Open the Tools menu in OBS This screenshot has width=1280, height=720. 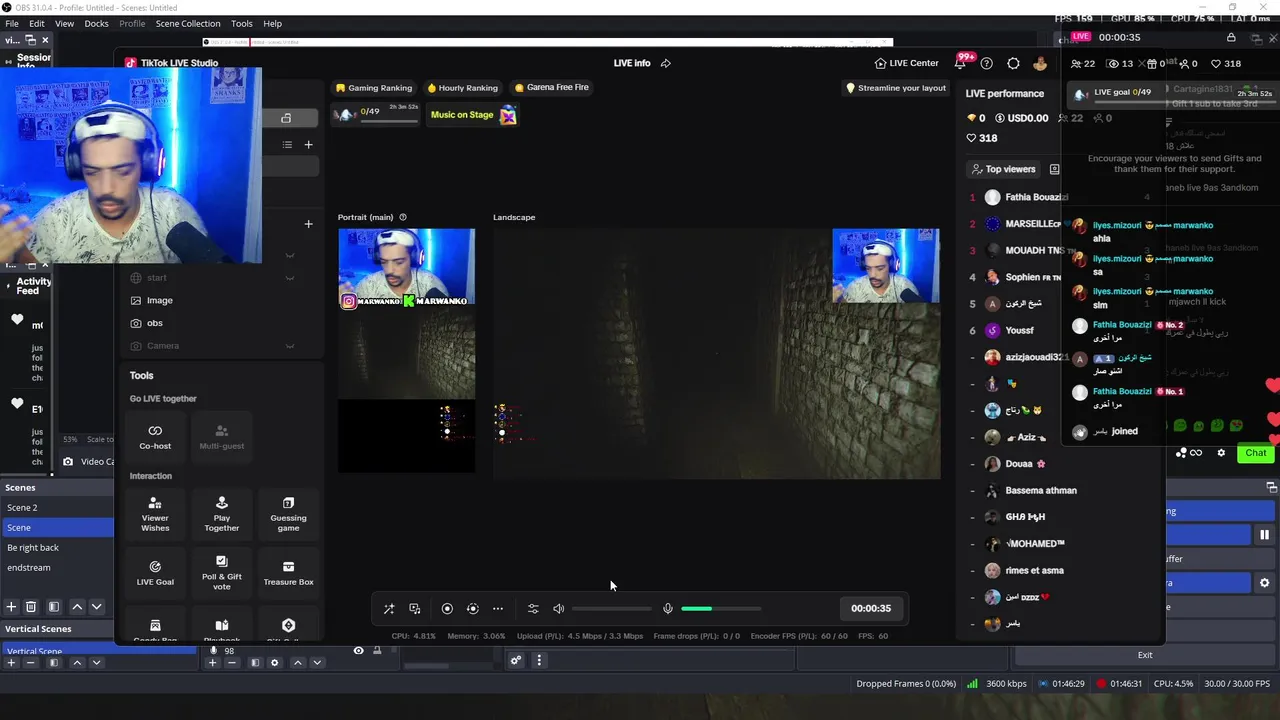tap(242, 23)
